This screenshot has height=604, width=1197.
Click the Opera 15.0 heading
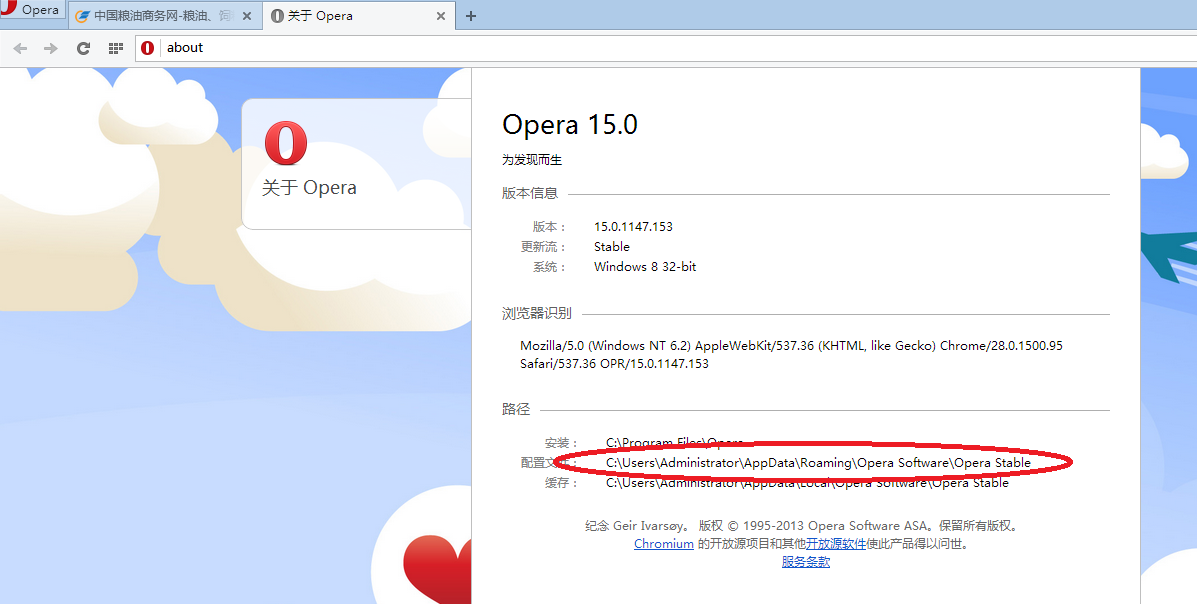click(569, 124)
